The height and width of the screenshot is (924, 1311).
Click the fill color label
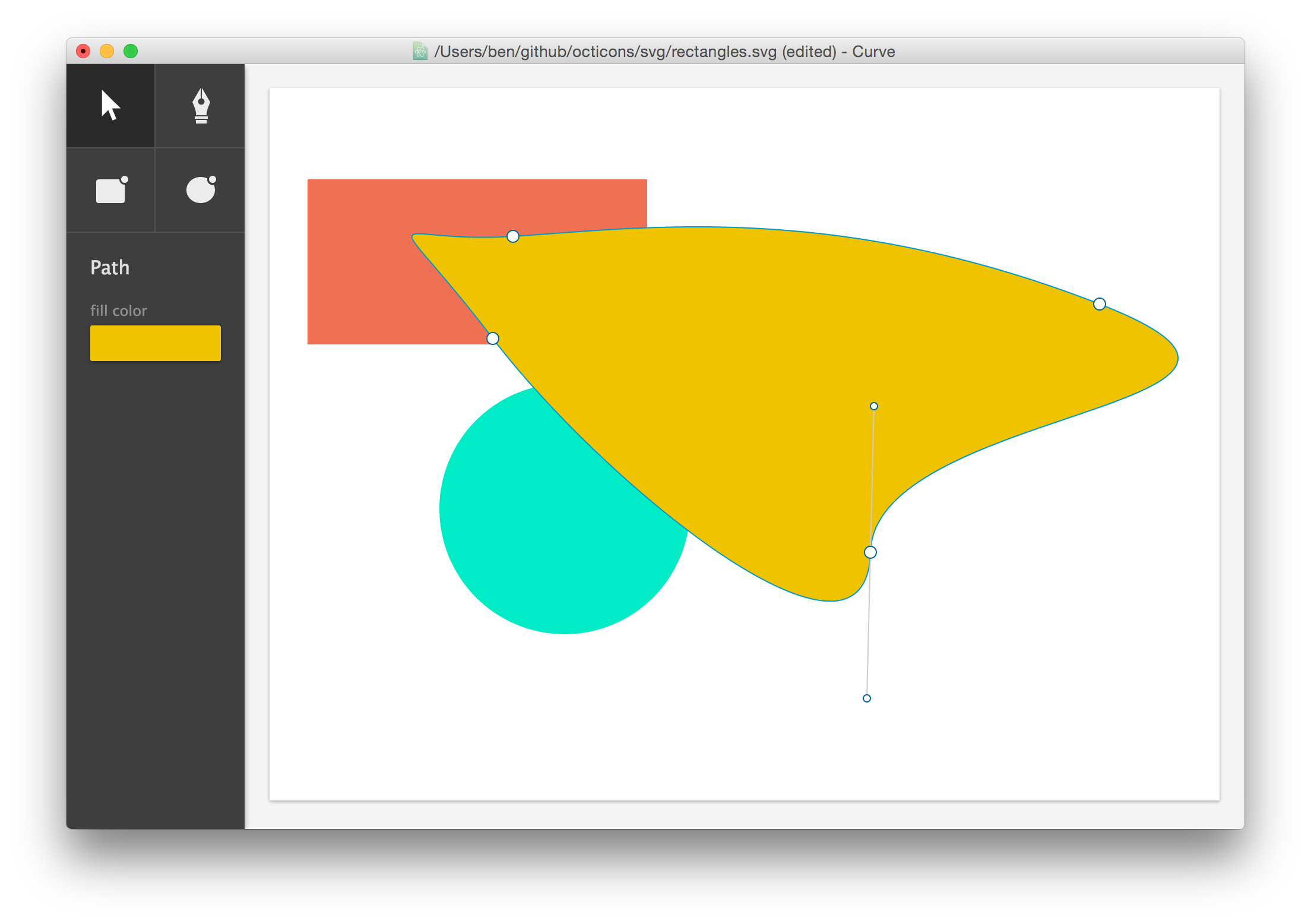119,311
